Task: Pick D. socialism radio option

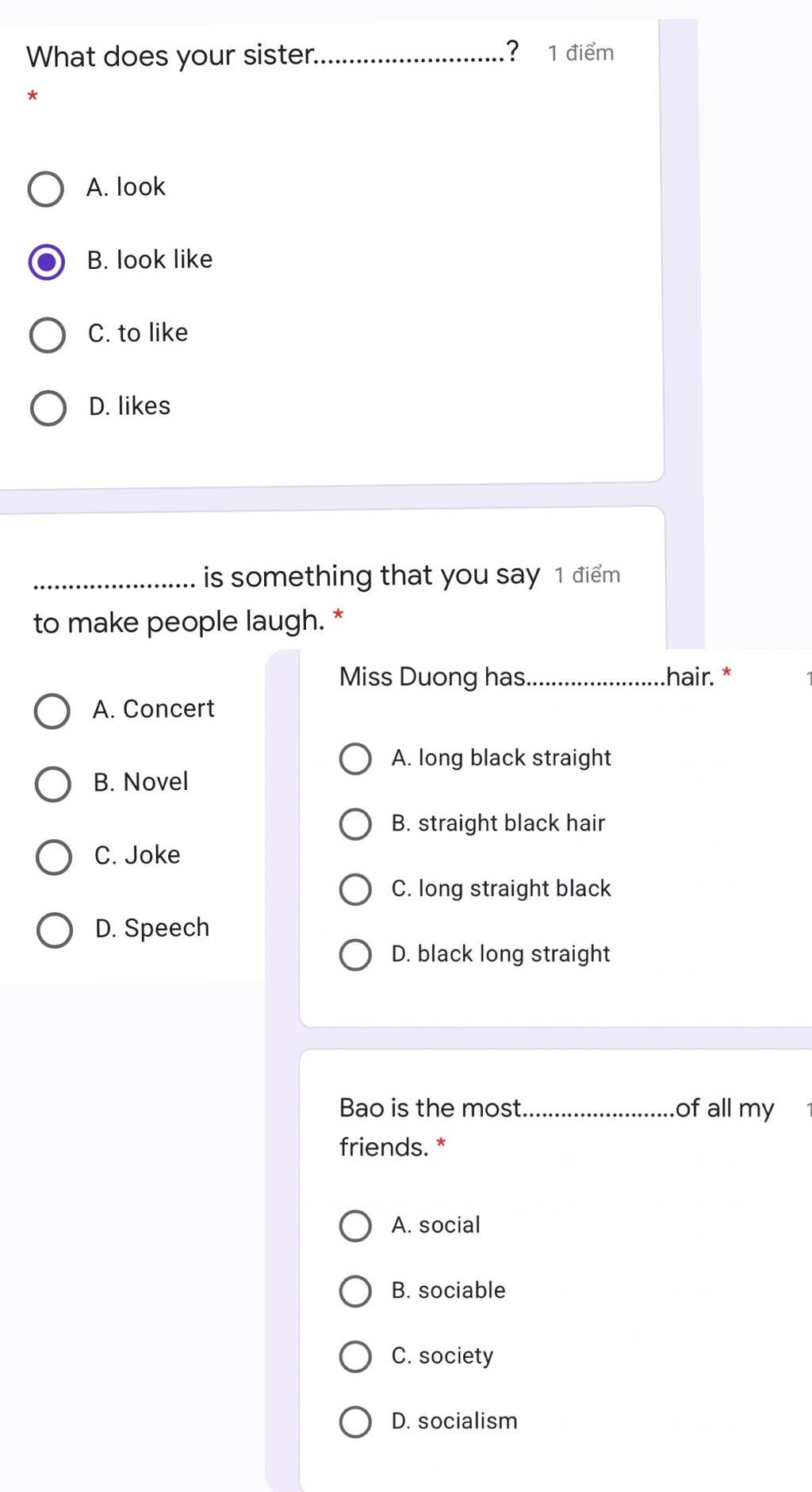Action: coord(355,1422)
